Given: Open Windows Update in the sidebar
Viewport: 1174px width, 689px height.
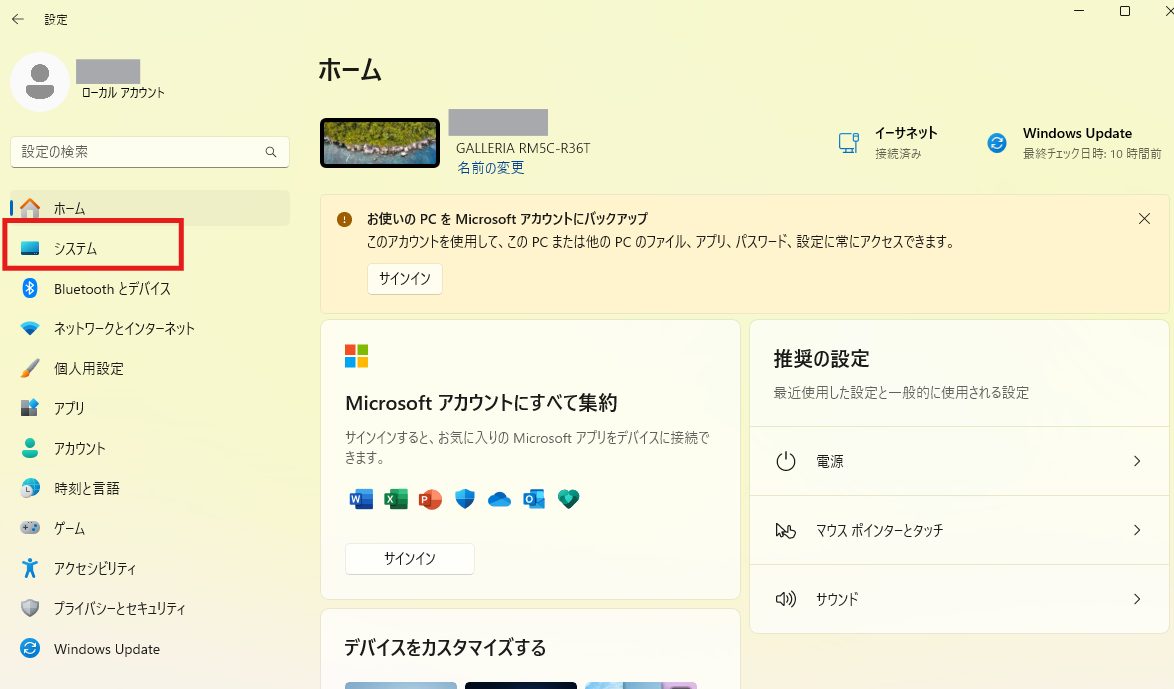Looking at the screenshot, I should 150,649.
